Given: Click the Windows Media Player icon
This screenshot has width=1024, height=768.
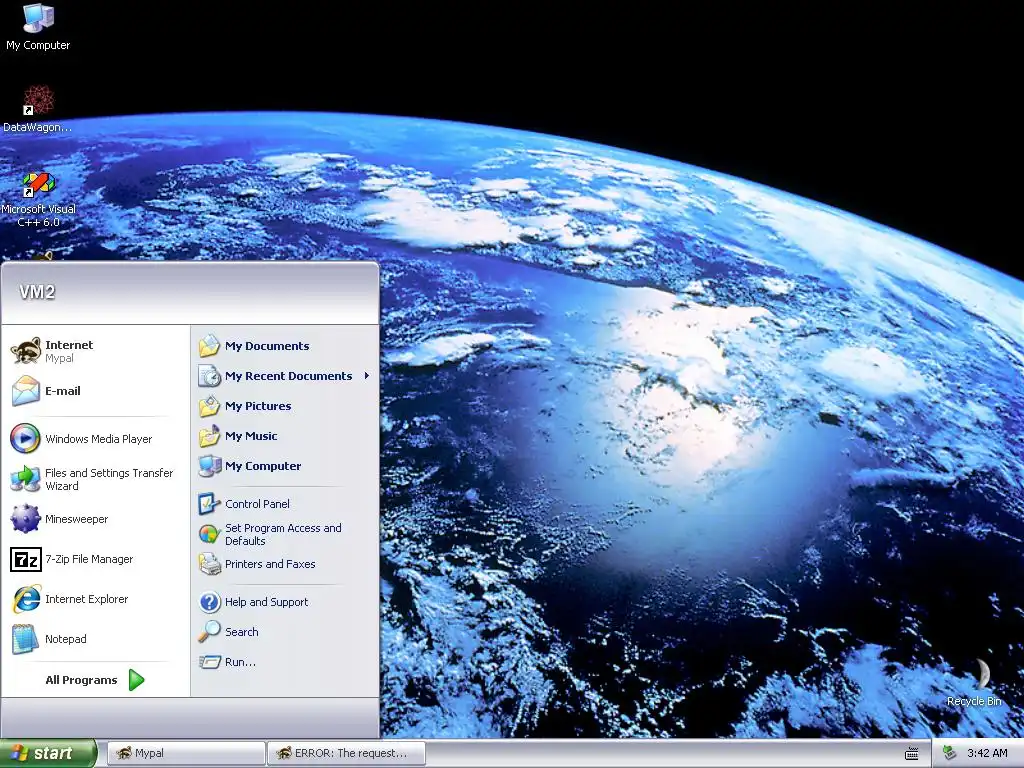Looking at the screenshot, I should (25, 438).
